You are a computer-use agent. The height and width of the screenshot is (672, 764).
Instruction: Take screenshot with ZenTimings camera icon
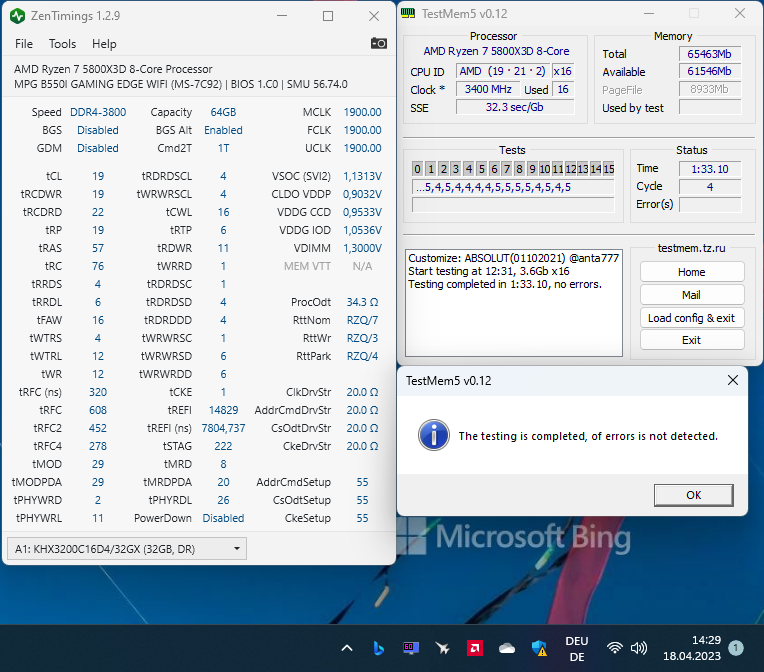point(379,43)
